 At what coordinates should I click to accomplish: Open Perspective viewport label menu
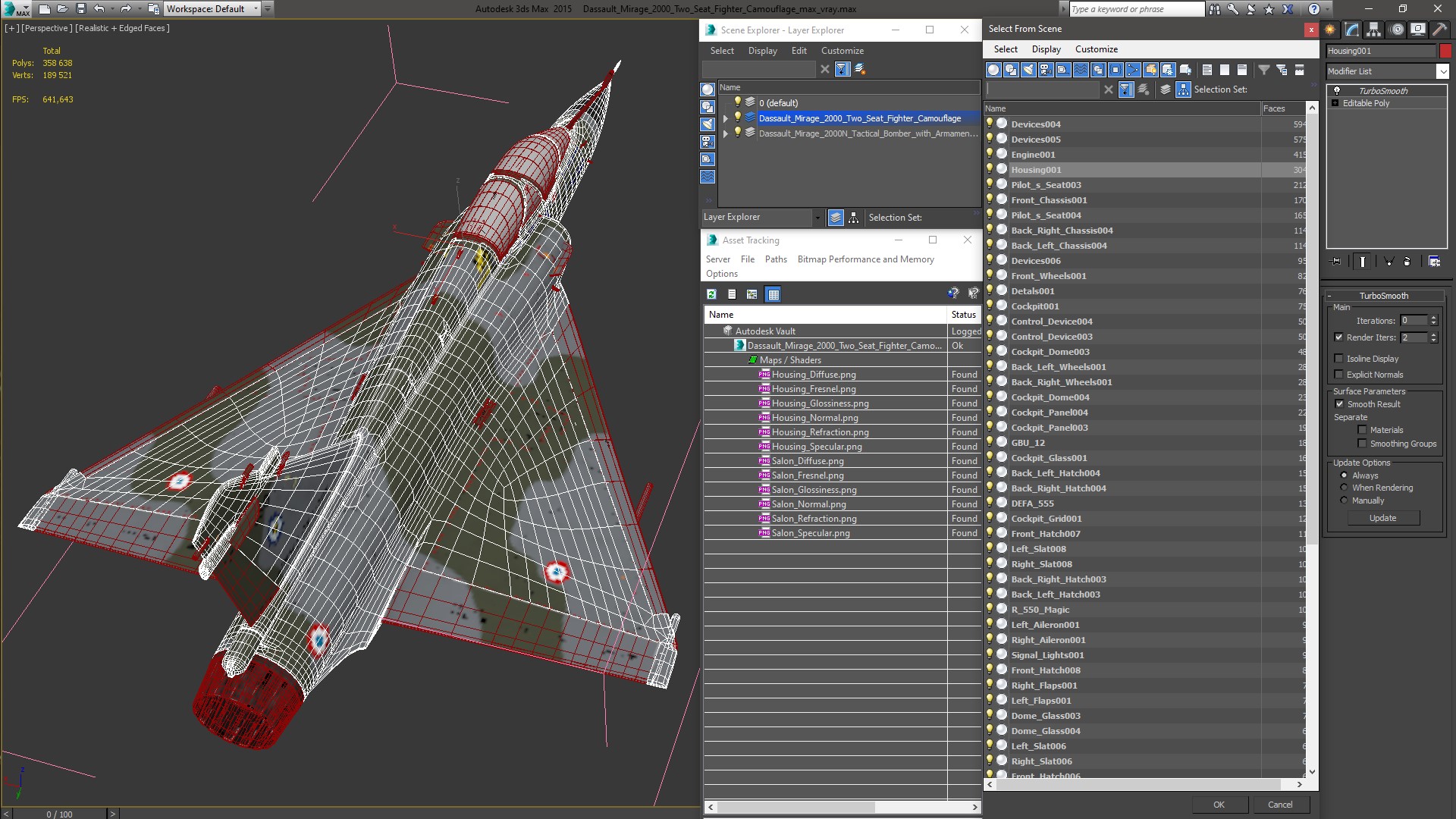click(x=46, y=28)
